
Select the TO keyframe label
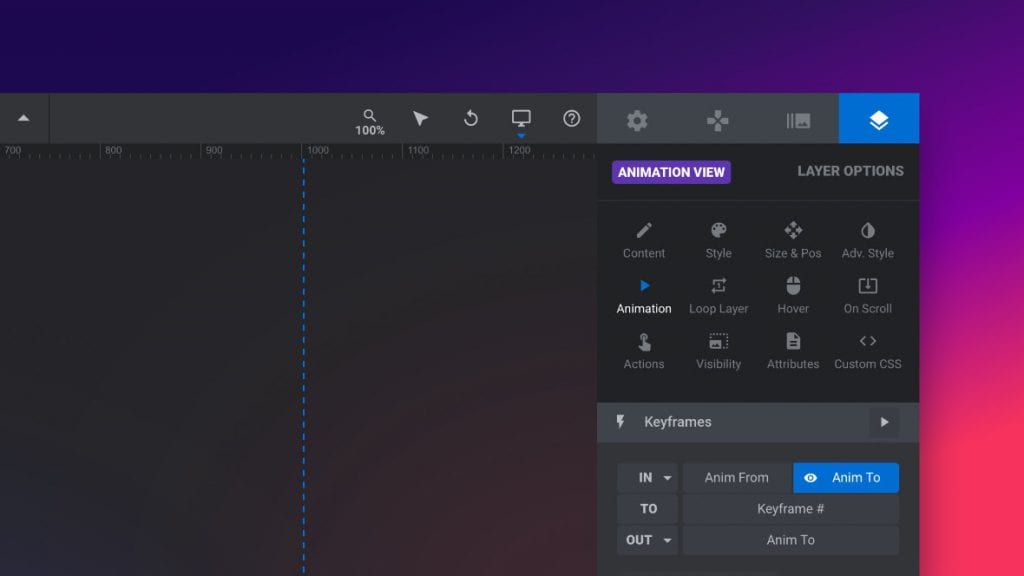(x=648, y=509)
